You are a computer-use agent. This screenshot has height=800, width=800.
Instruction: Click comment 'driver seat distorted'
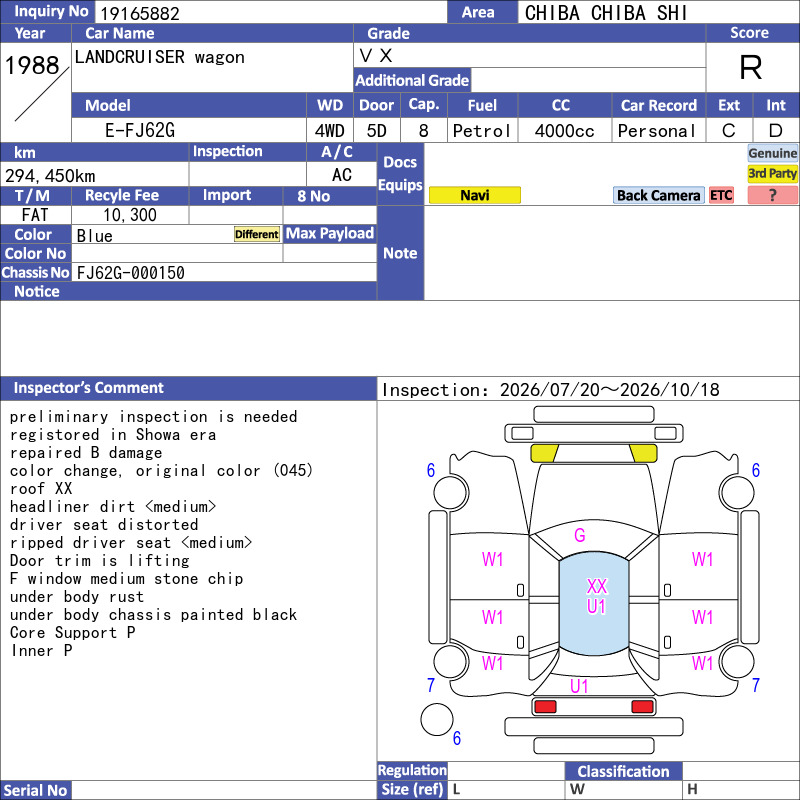point(104,524)
